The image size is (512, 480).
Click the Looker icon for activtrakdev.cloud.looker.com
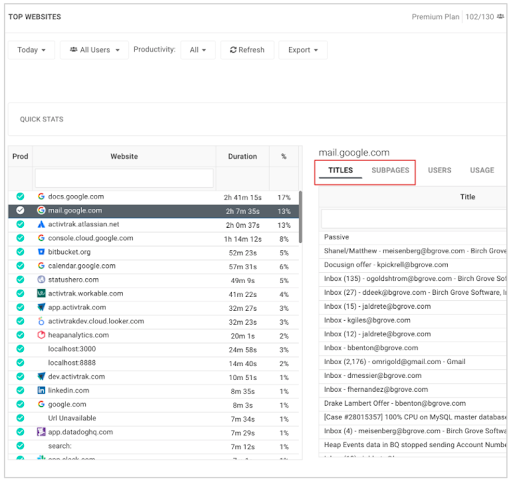tap(41, 321)
